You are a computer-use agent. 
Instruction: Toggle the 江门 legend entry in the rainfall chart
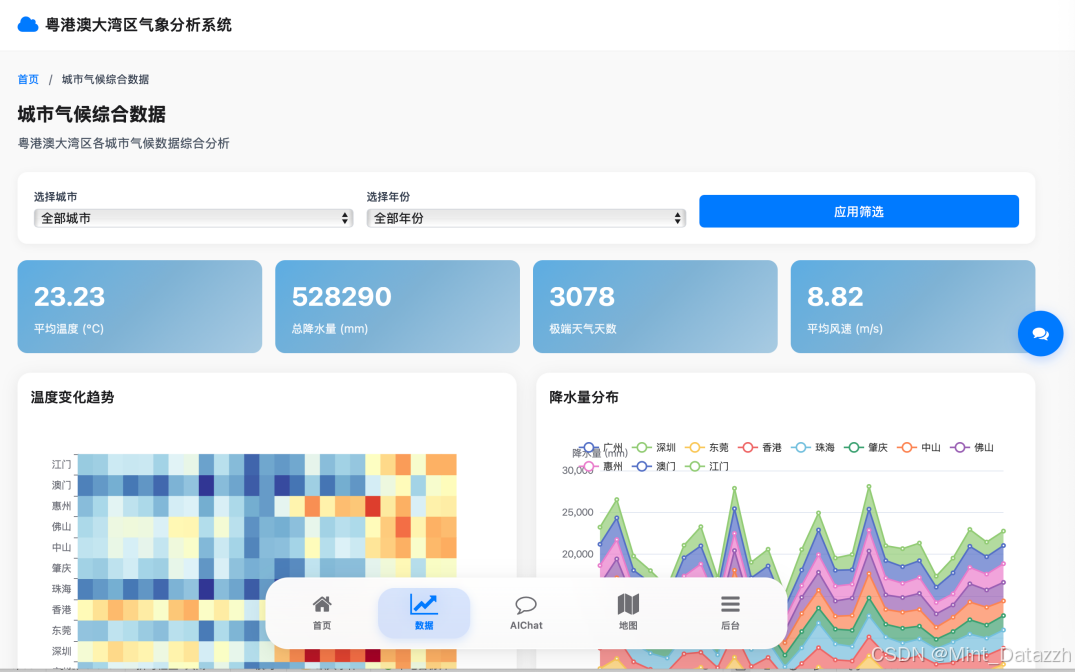tap(706, 466)
